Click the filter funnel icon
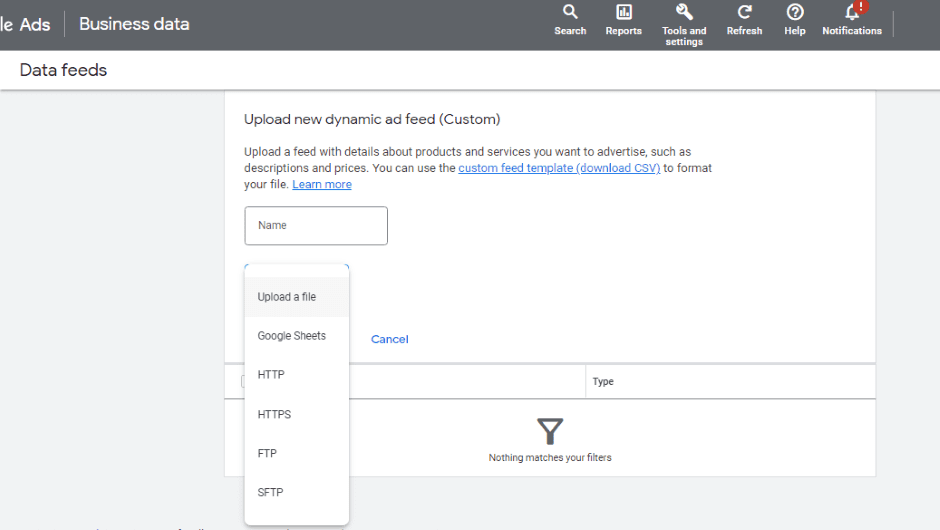Screen dimensions: 940x530 click(550, 431)
